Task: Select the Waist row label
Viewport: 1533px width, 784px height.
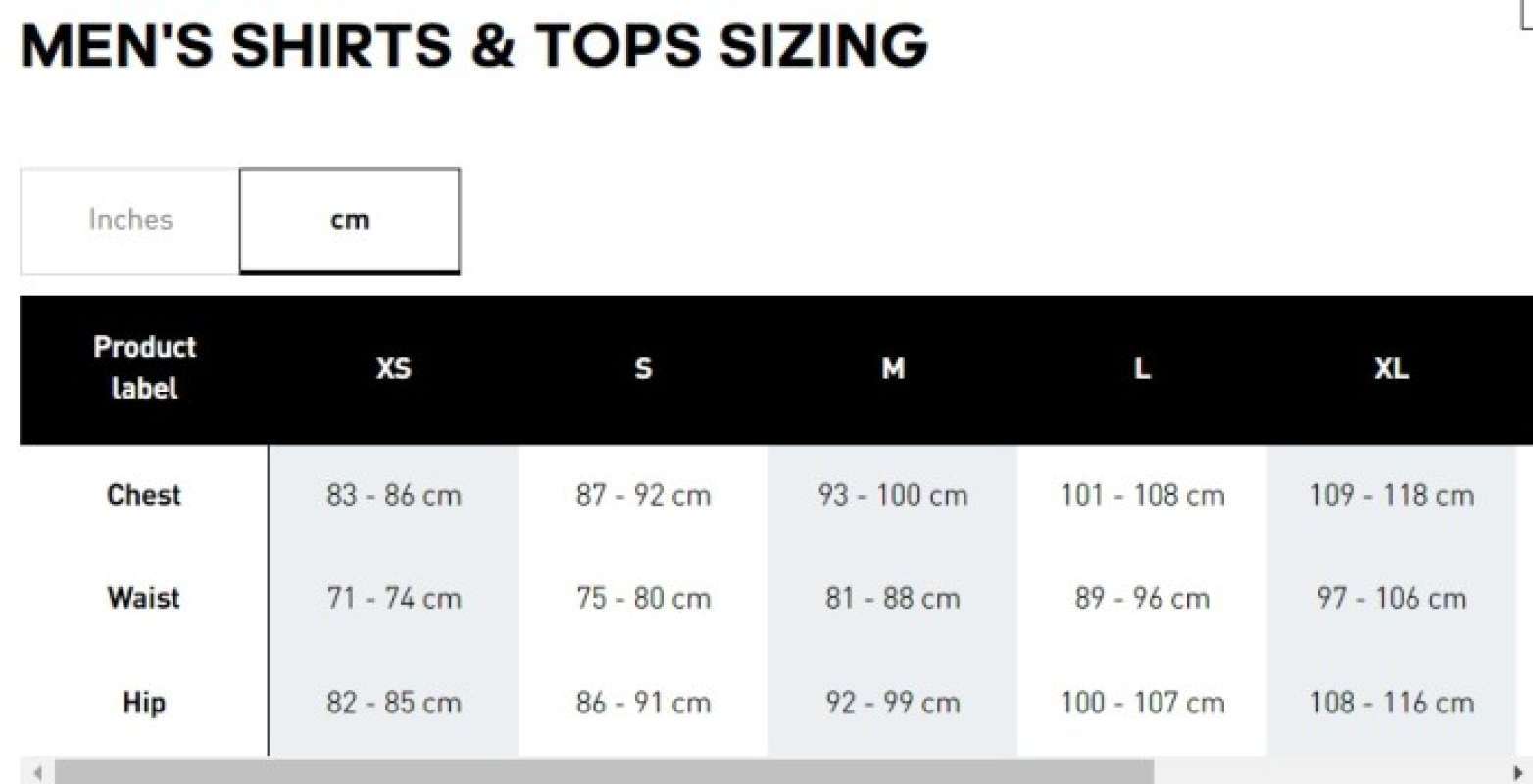Action: (144, 598)
